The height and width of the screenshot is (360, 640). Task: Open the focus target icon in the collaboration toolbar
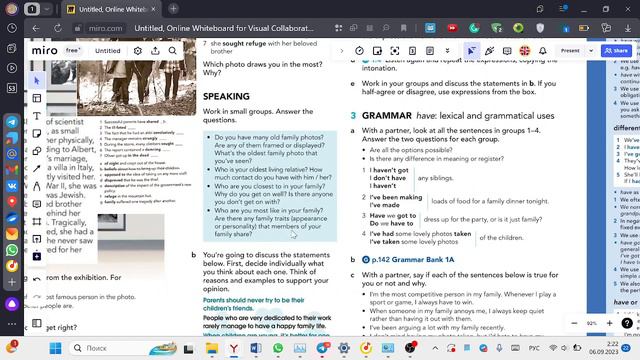pos(395,51)
